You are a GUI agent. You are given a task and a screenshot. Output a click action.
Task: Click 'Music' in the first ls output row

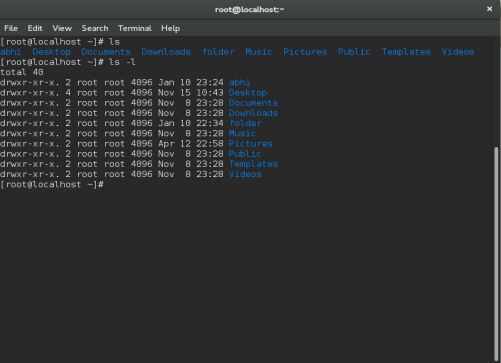[x=258, y=52]
